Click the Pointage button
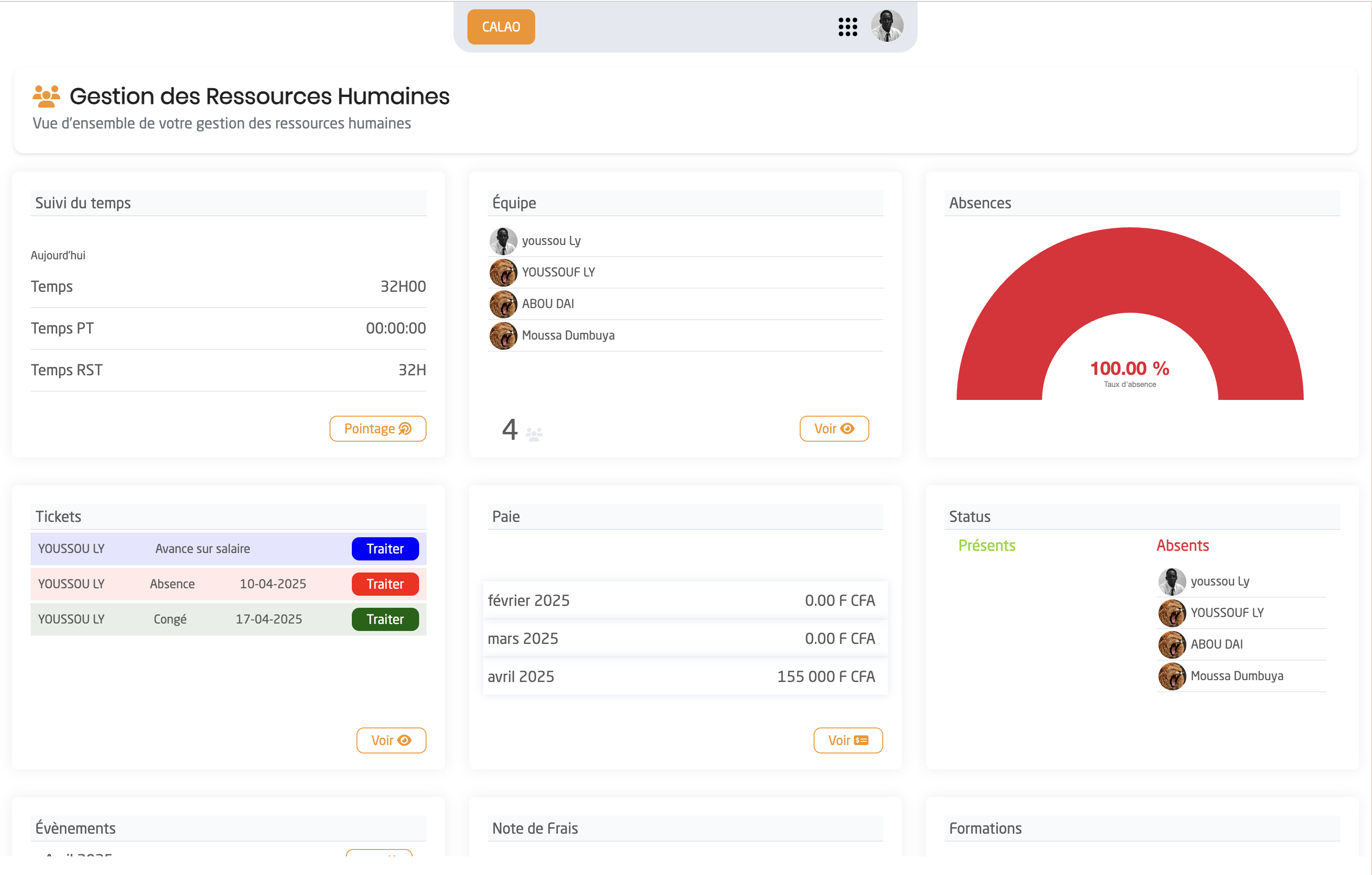 pyautogui.click(x=378, y=428)
